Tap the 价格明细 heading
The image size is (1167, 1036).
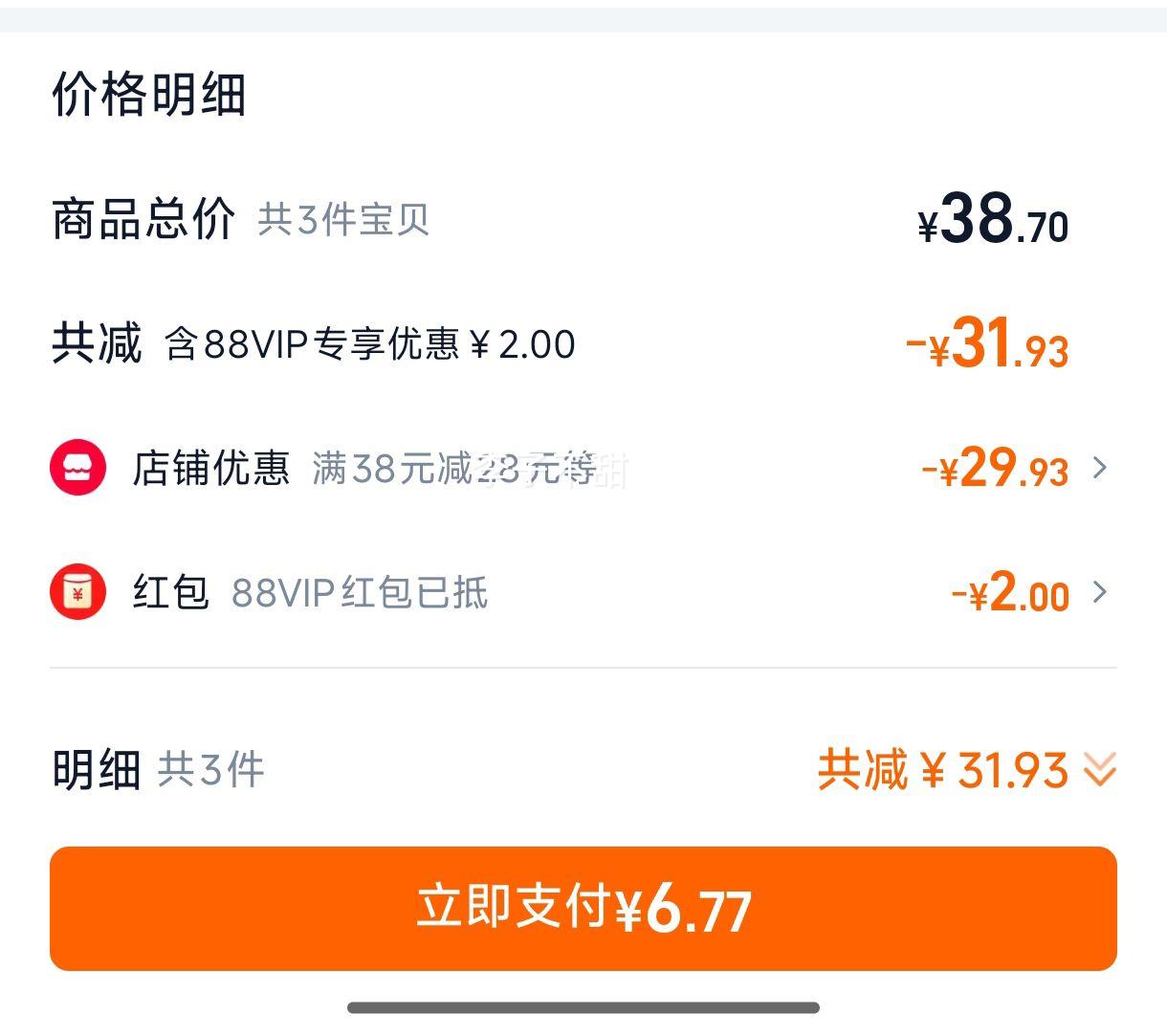tap(149, 94)
